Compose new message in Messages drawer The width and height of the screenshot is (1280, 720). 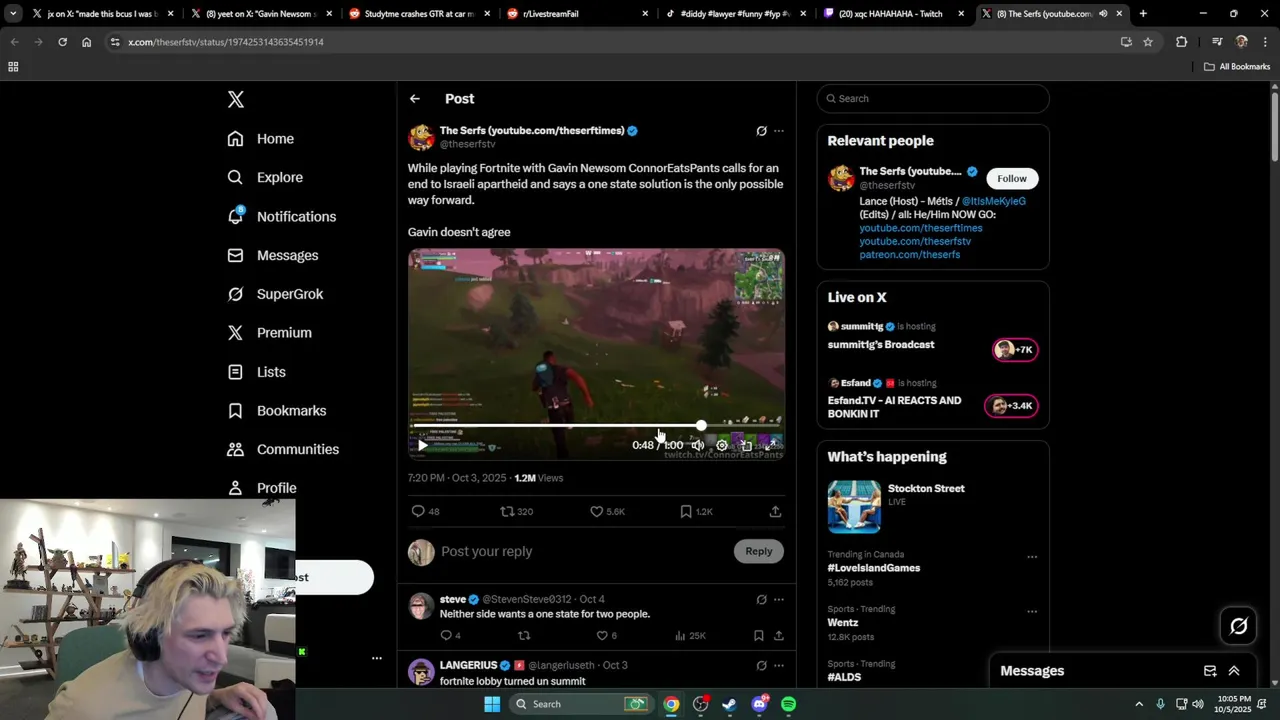pyautogui.click(x=1210, y=671)
